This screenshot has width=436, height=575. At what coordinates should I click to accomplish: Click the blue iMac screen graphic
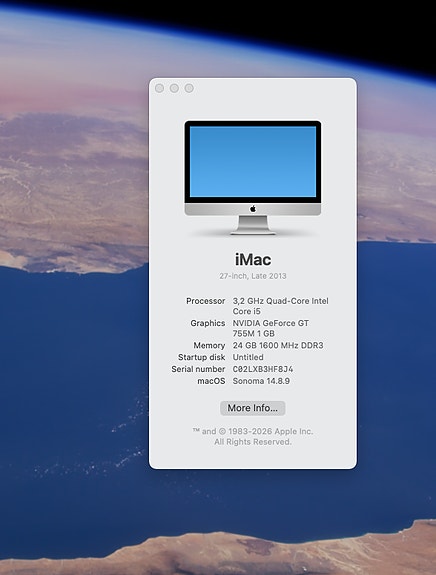(253, 162)
